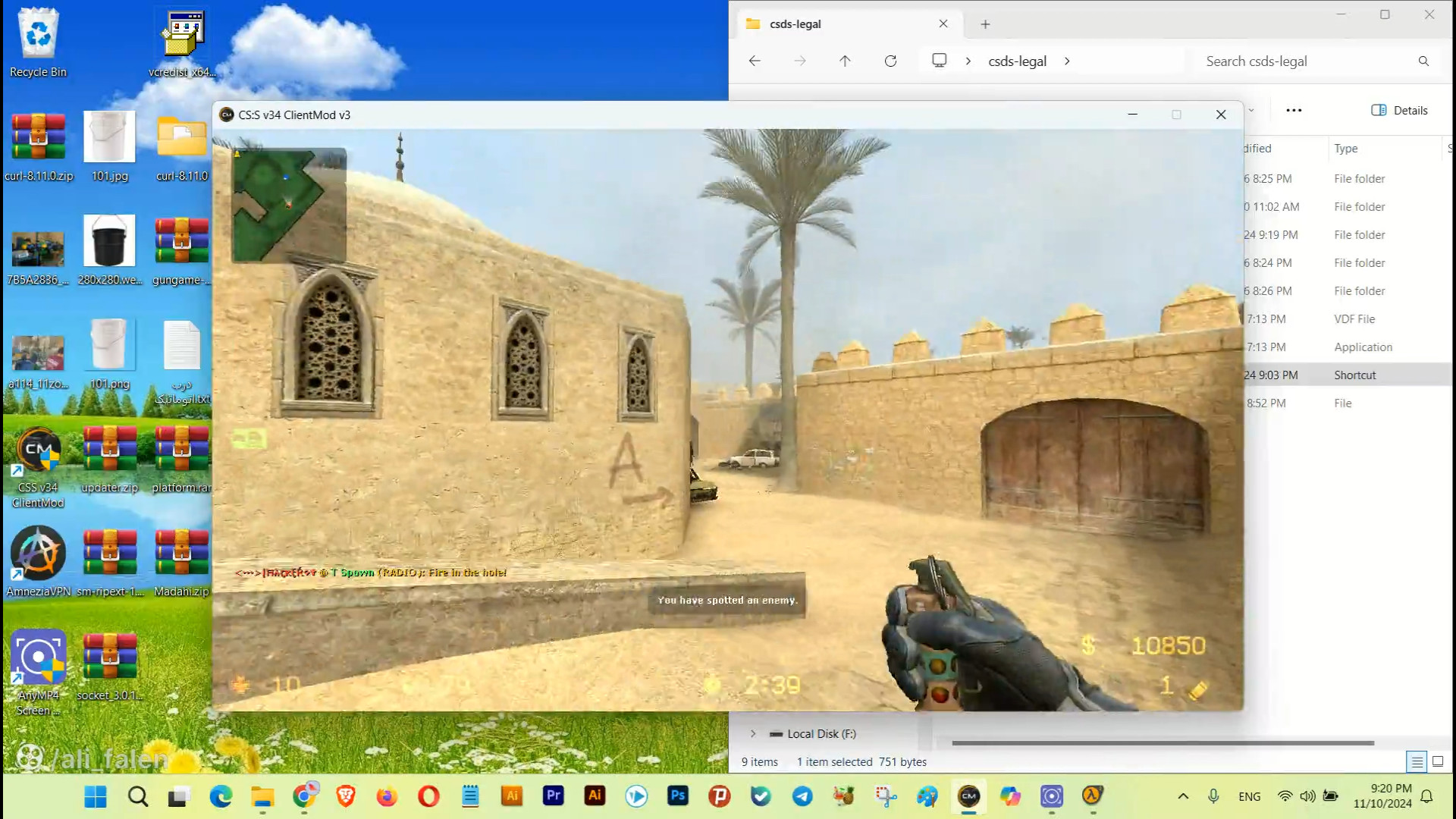
Task: Add a new File Explorer tab
Action: (x=985, y=24)
